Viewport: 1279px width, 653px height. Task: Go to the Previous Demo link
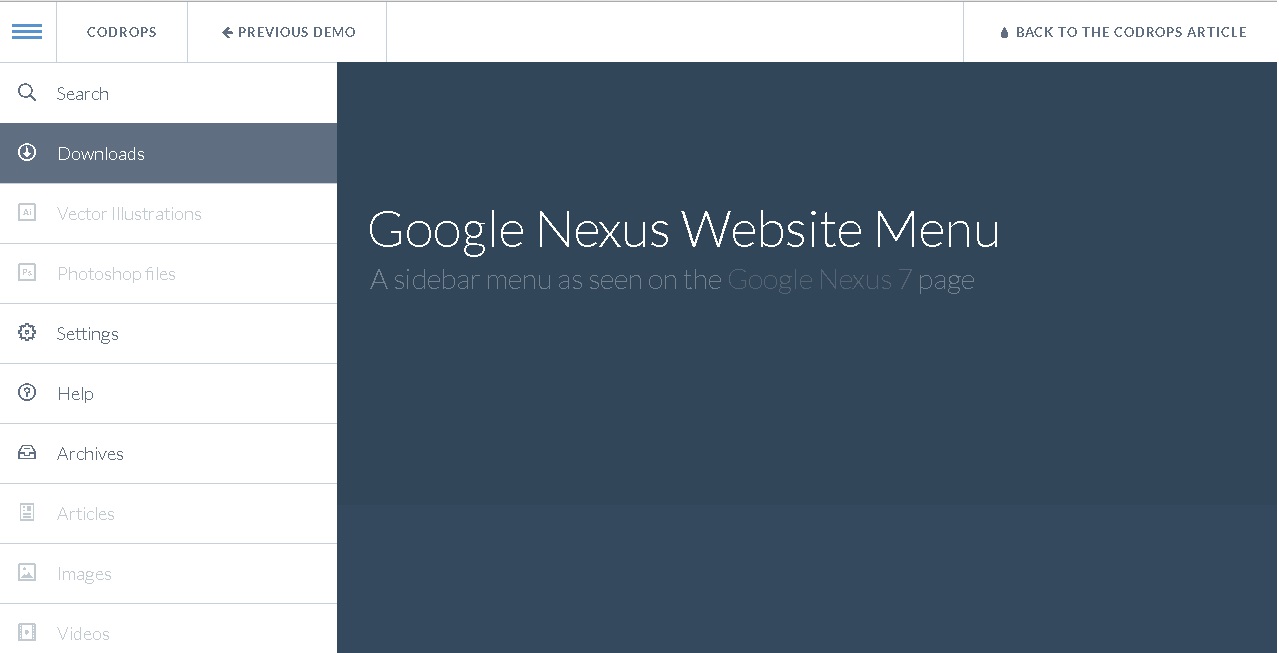click(x=288, y=32)
